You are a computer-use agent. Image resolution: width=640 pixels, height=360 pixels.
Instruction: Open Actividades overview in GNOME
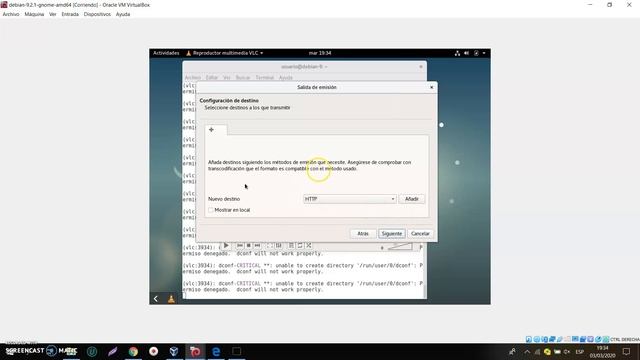(x=166, y=53)
